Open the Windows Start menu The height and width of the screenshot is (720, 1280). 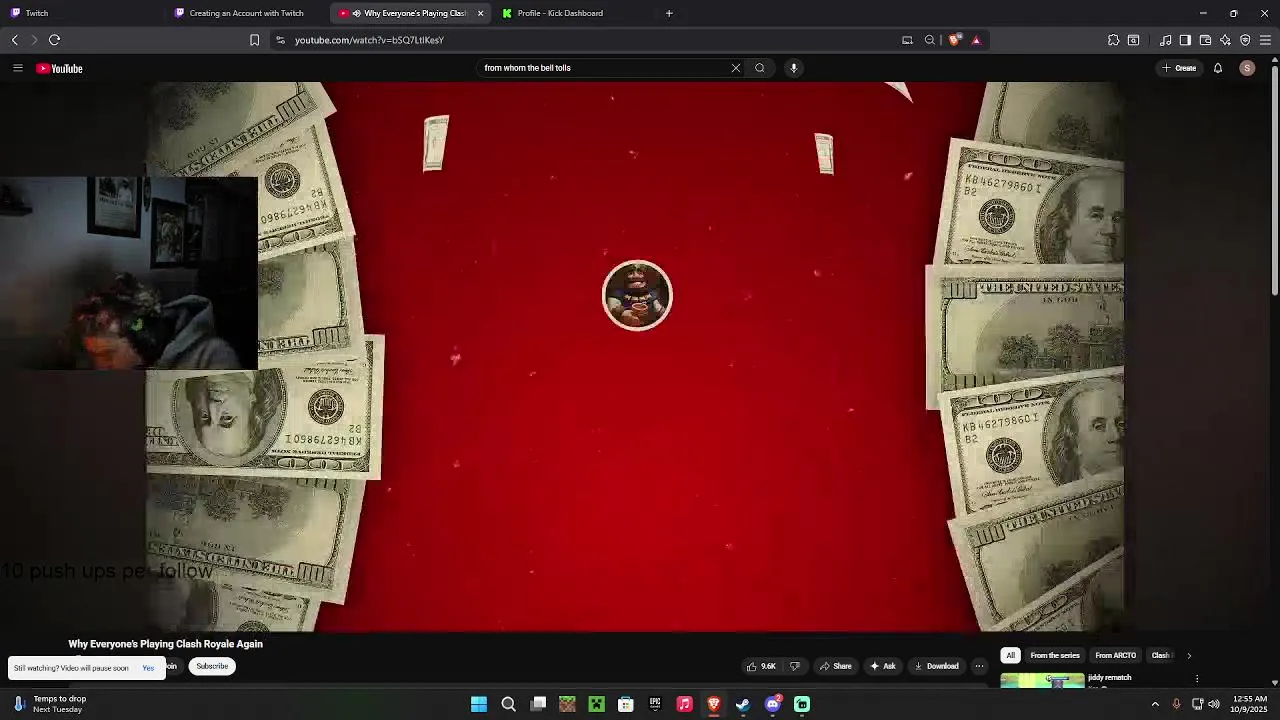point(479,704)
